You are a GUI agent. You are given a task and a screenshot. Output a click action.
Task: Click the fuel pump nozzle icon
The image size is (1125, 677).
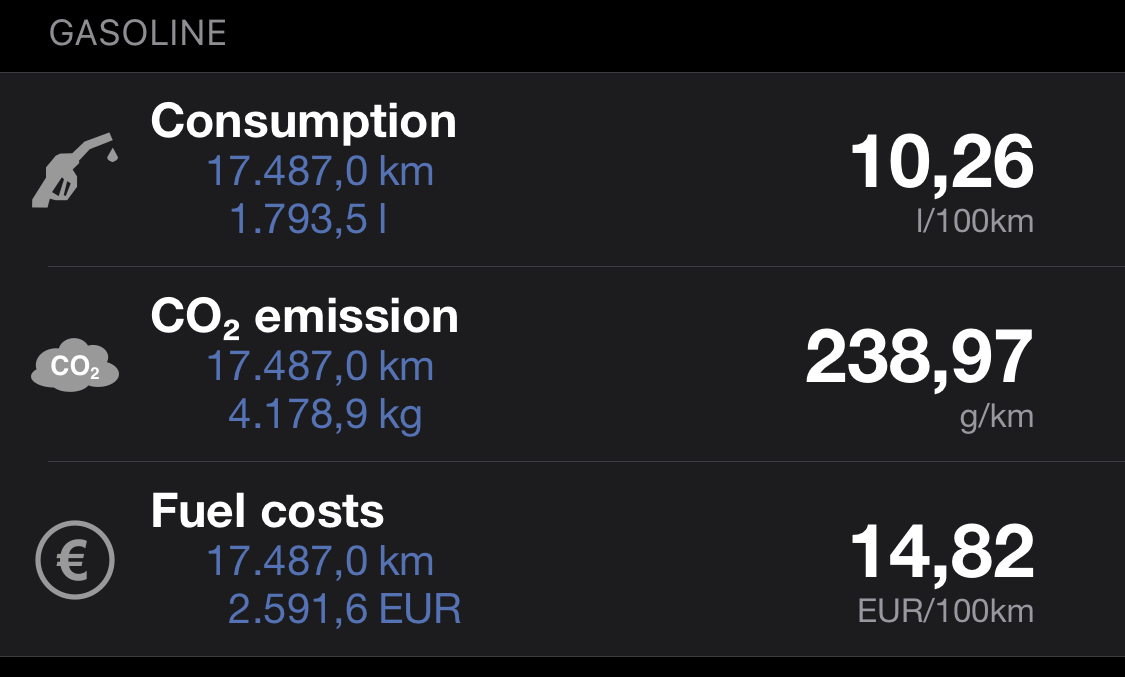point(75,171)
